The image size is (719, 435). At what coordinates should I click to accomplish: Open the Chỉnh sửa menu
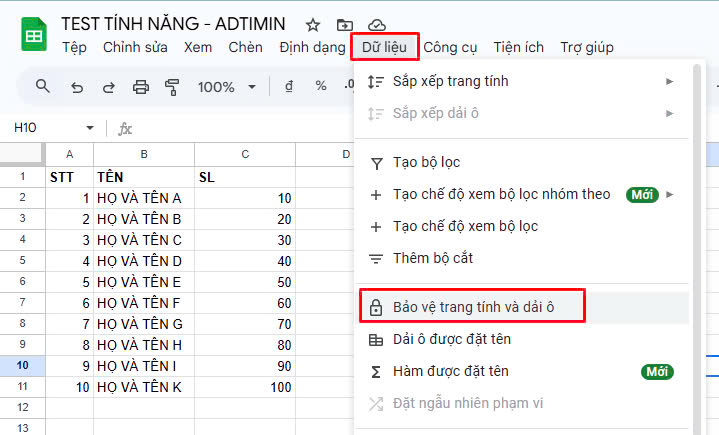coord(135,47)
